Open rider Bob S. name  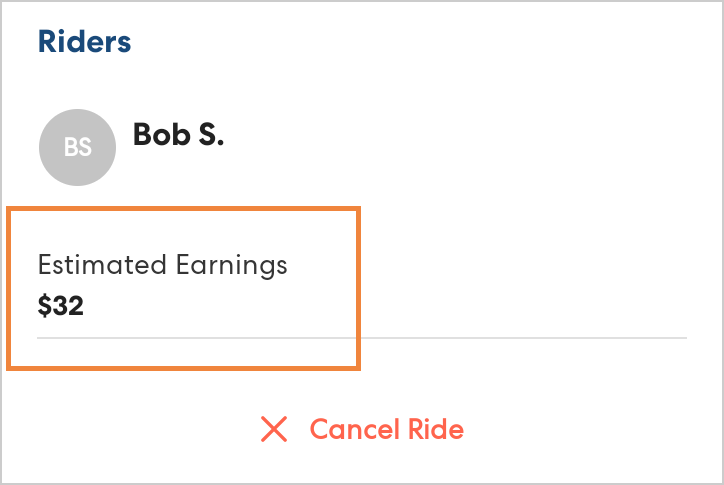point(178,135)
